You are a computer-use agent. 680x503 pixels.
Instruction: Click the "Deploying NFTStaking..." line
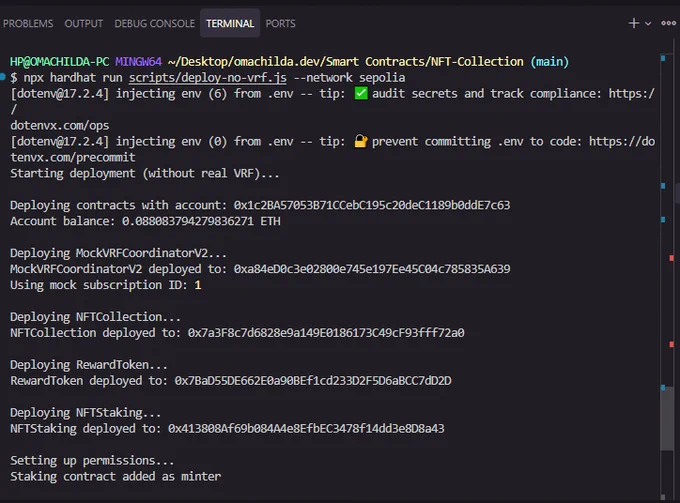point(85,413)
